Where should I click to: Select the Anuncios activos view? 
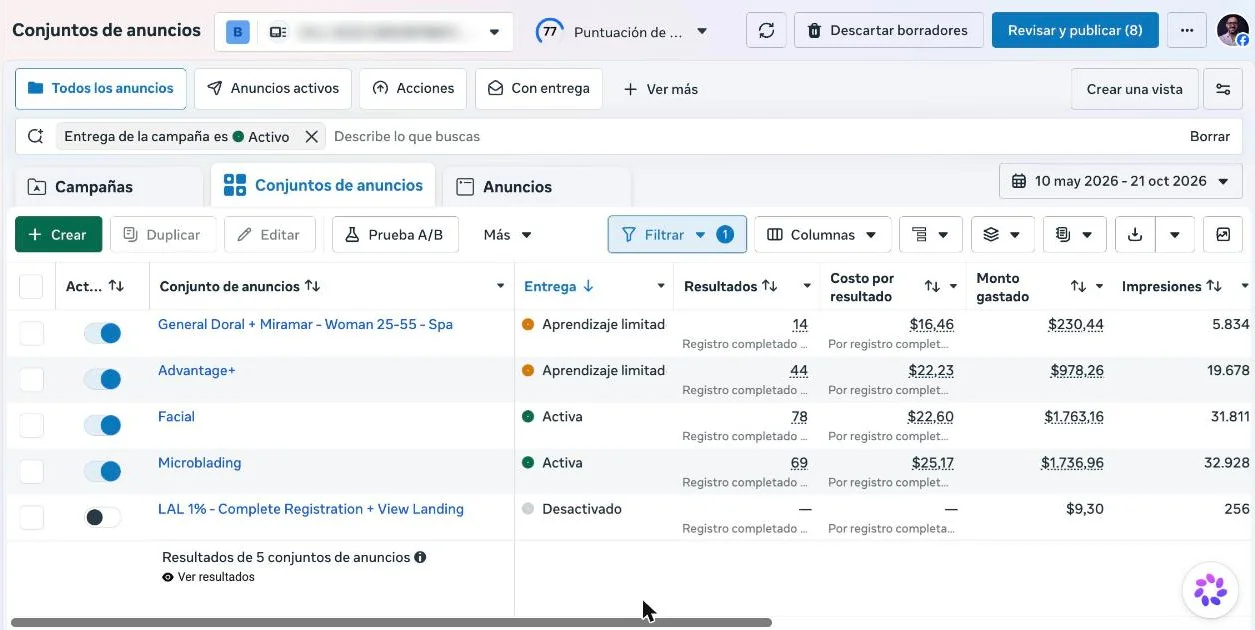[x=273, y=88]
